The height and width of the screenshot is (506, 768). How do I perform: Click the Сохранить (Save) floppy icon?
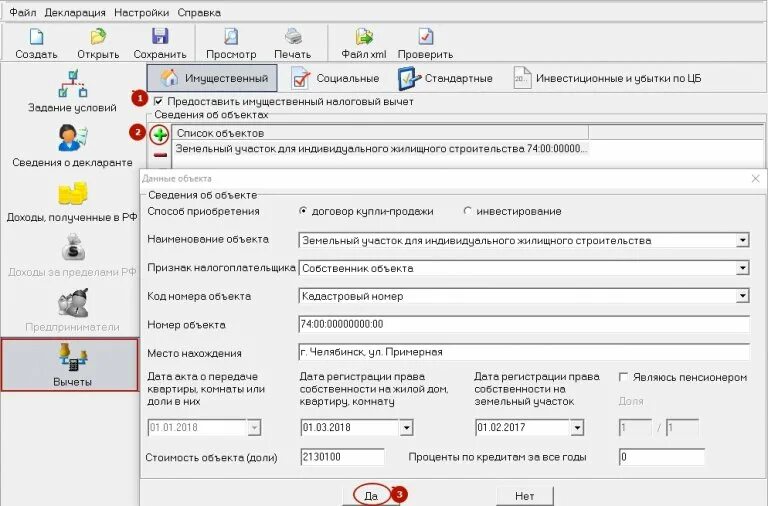click(x=160, y=37)
